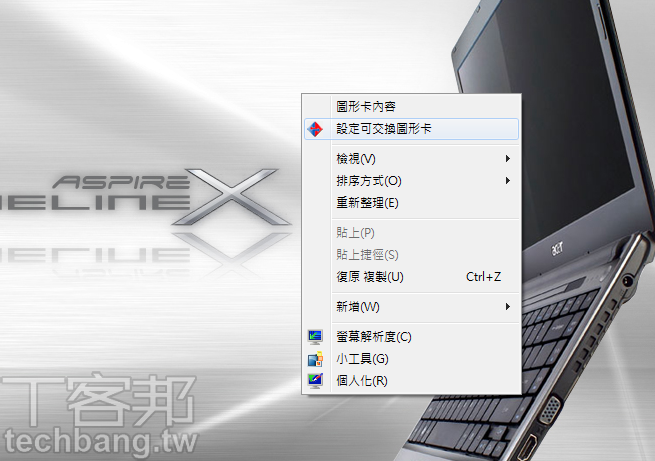
Task: Select the 設定可交換圖形卡 menu entry text
Action: click(x=384, y=129)
